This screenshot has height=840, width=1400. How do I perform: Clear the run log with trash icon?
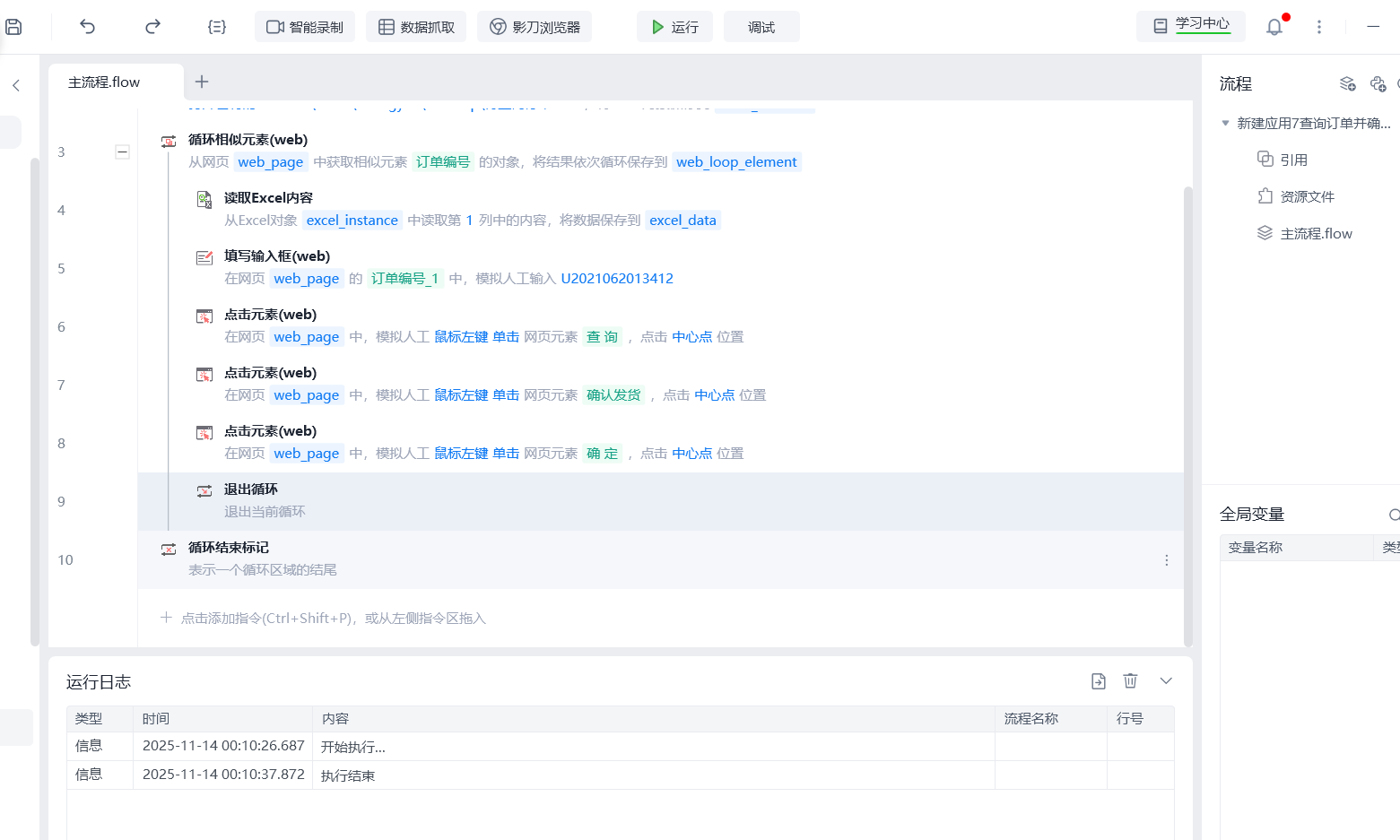point(1130,681)
